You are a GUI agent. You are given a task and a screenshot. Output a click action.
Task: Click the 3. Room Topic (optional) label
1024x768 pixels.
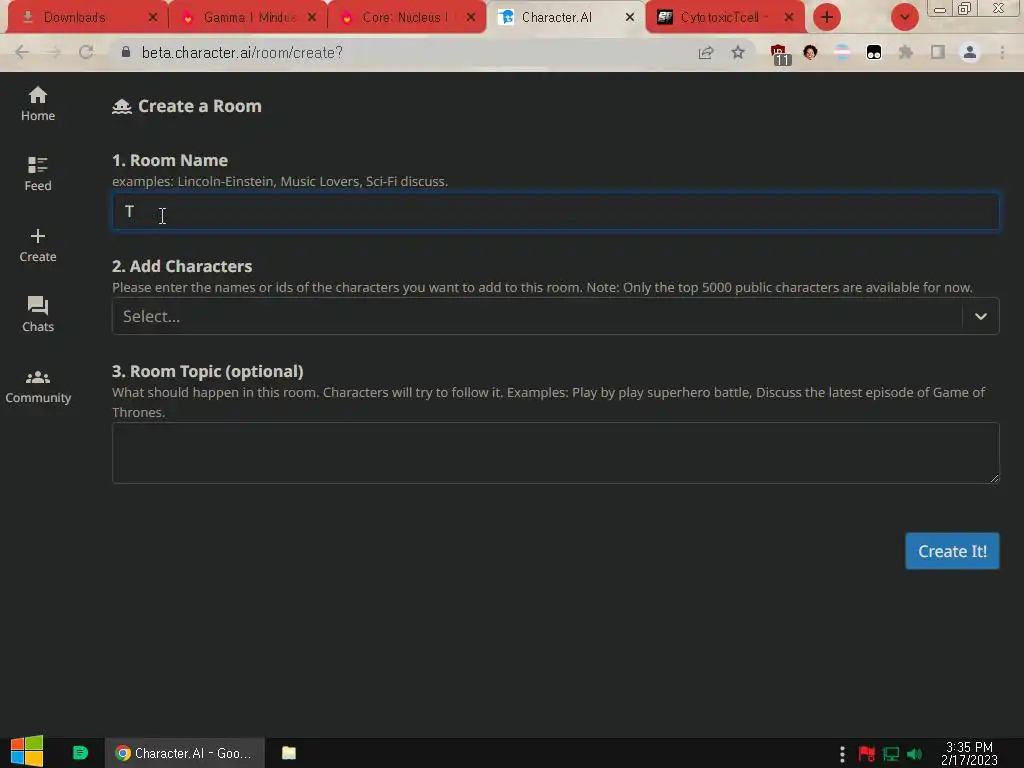[x=208, y=371]
